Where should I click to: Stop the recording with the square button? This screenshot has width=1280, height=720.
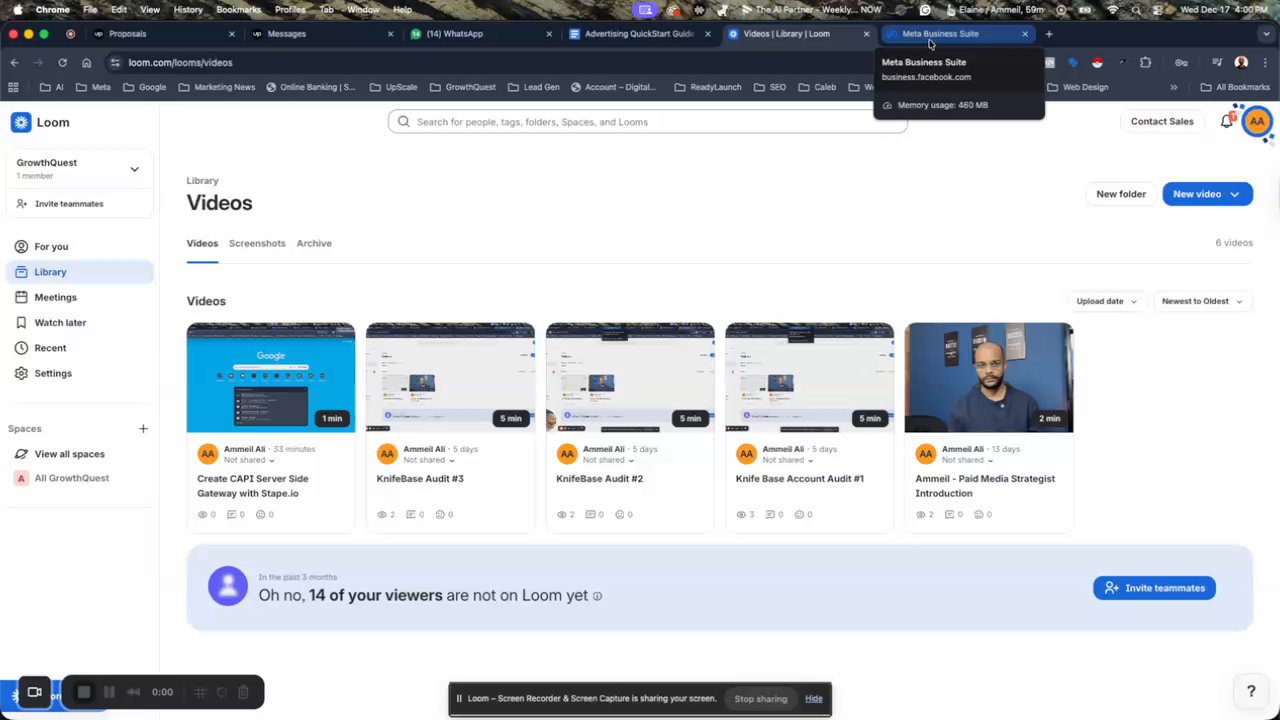84,692
